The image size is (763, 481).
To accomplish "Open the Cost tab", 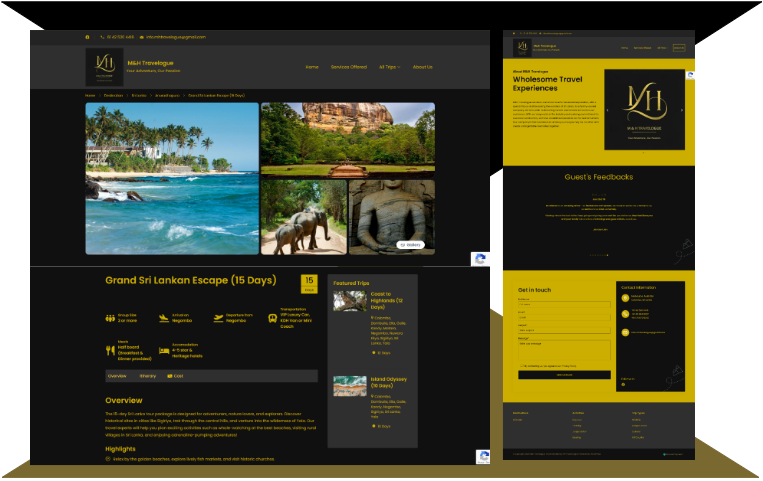I will [177, 376].
